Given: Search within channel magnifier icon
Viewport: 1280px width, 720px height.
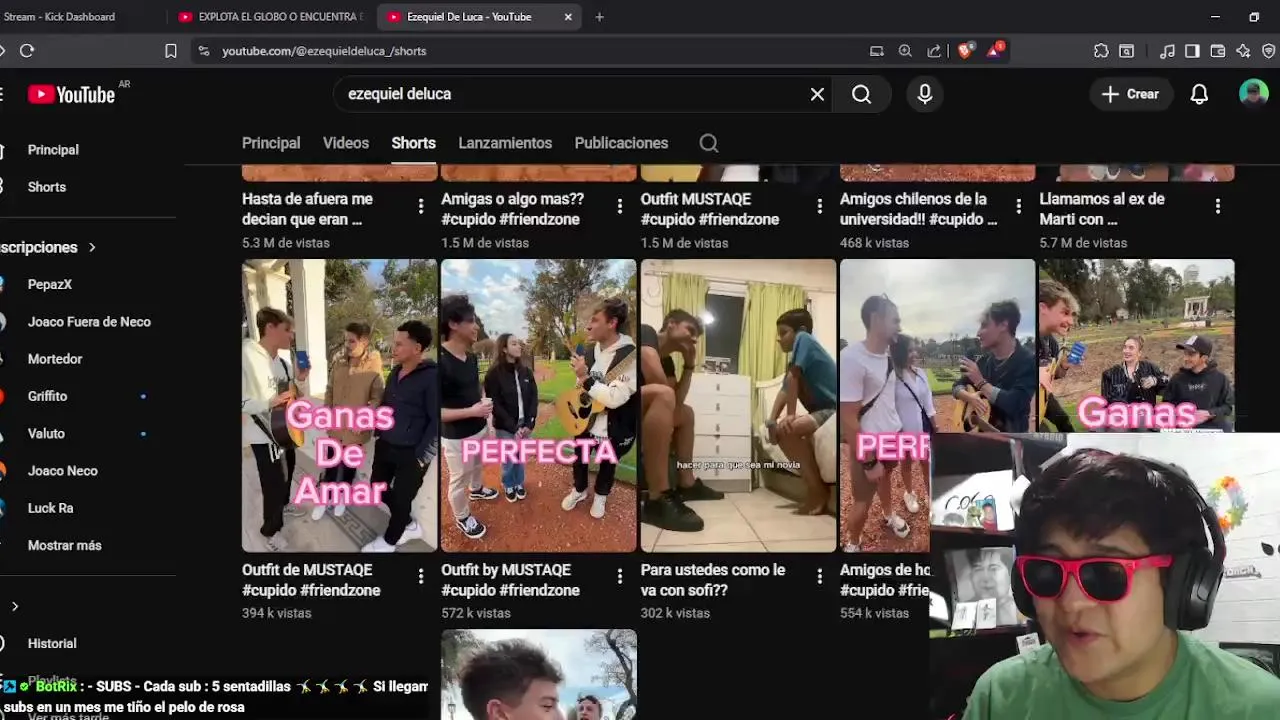Looking at the screenshot, I should click(709, 143).
